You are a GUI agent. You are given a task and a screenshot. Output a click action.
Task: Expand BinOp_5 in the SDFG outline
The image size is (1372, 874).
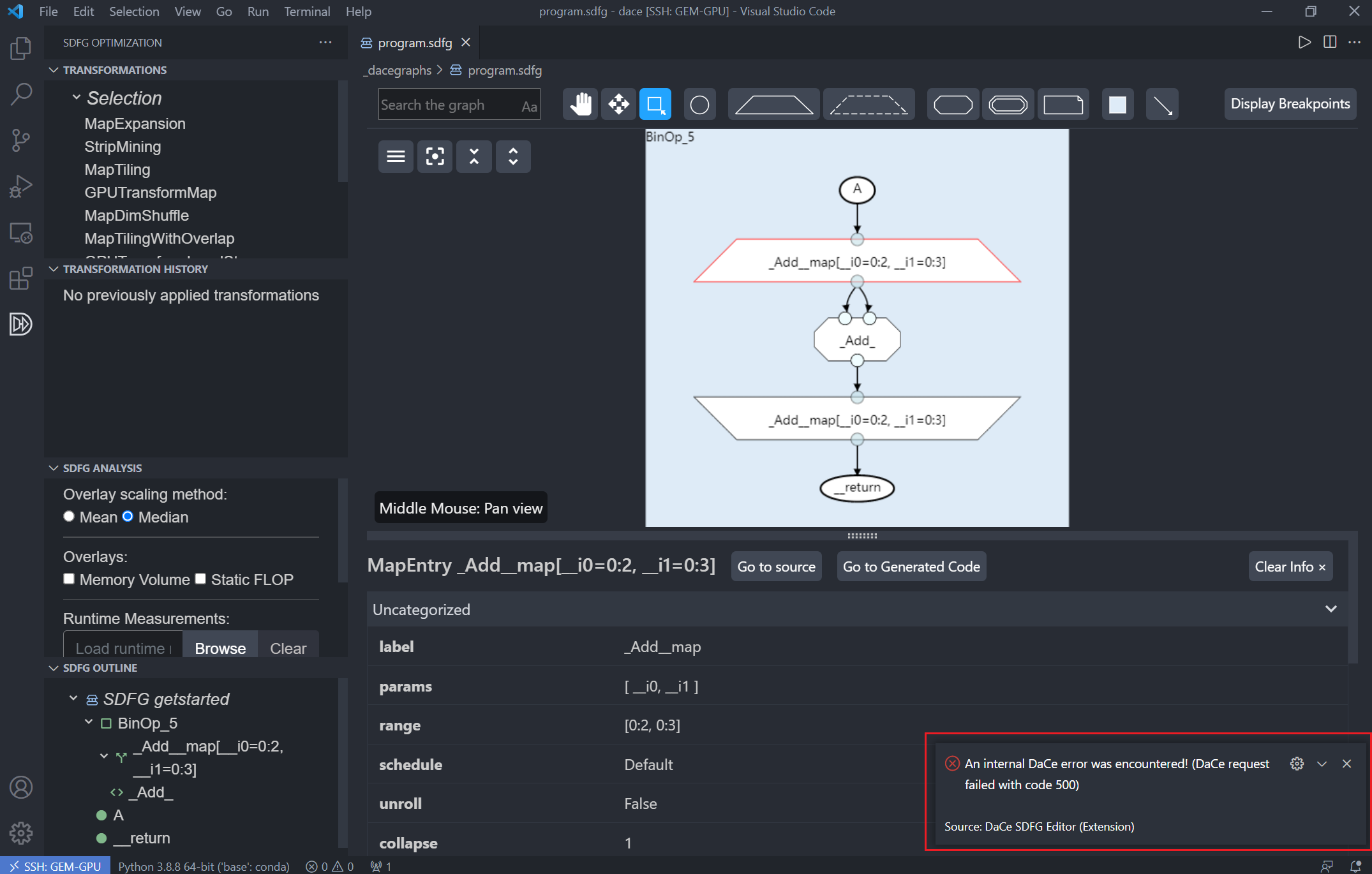point(89,722)
